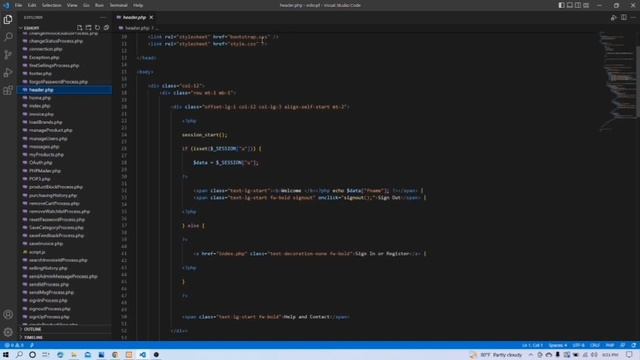This screenshot has width=640, height=360.
Task: Open Explorer's more actions ellipsis
Action: coord(103,18)
